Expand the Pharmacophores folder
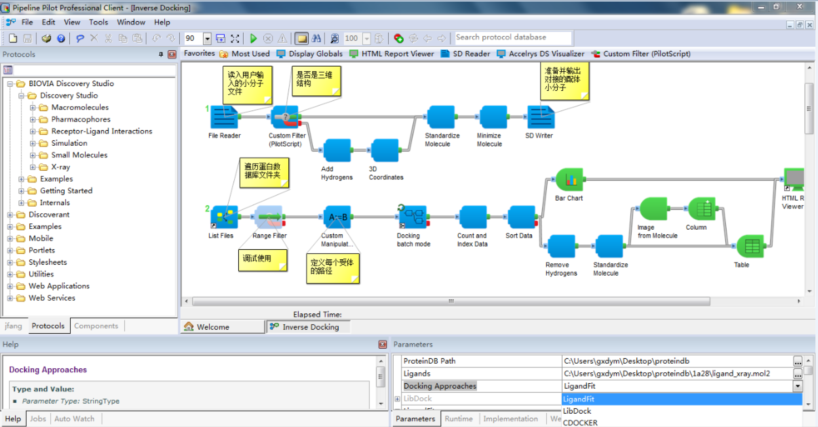818x427 pixels. click(32, 119)
